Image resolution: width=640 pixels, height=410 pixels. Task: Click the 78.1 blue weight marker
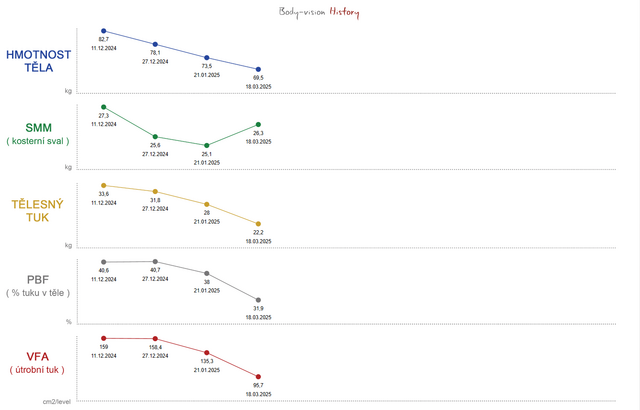(x=154, y=44)
